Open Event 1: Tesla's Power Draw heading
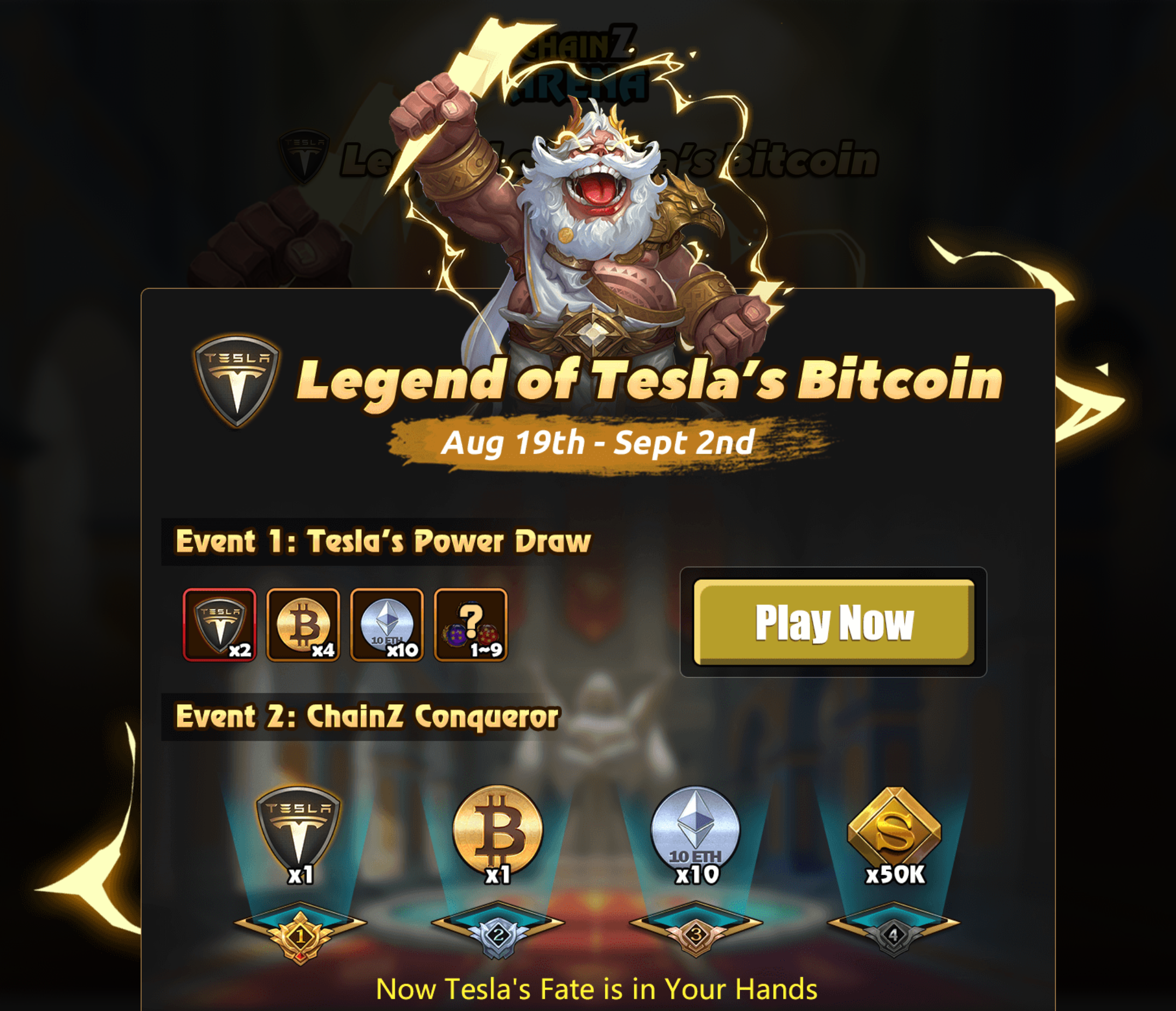 (x=383, y=541)
